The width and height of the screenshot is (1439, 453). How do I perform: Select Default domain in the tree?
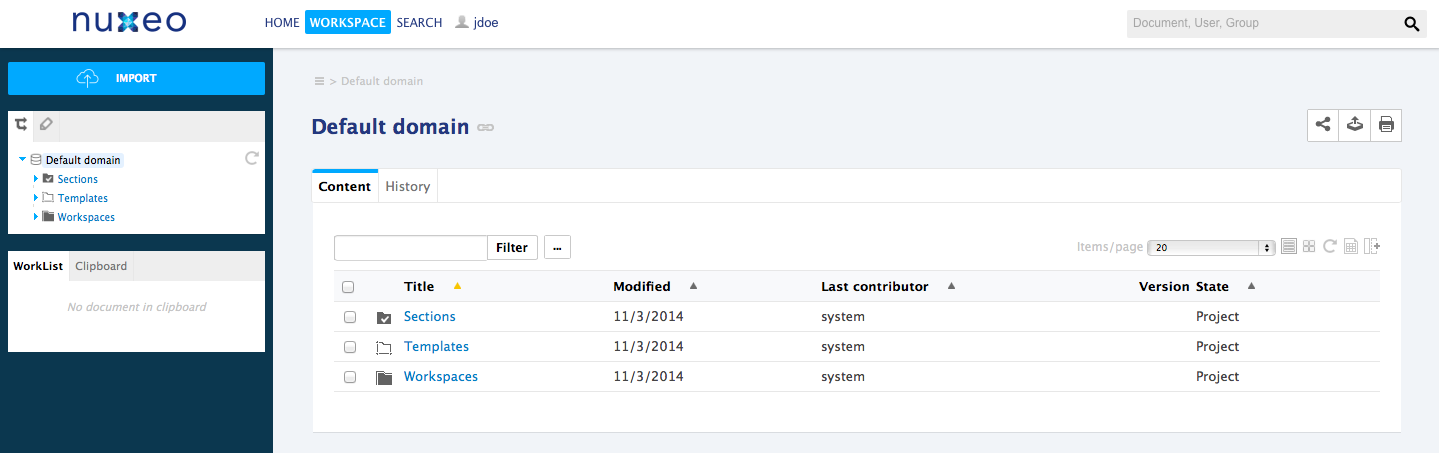(83, 160)
